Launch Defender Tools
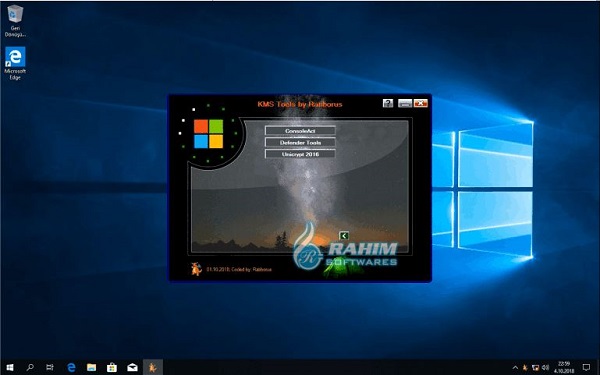This screenshot has height=375, width=600. click(x=300, y=142)
